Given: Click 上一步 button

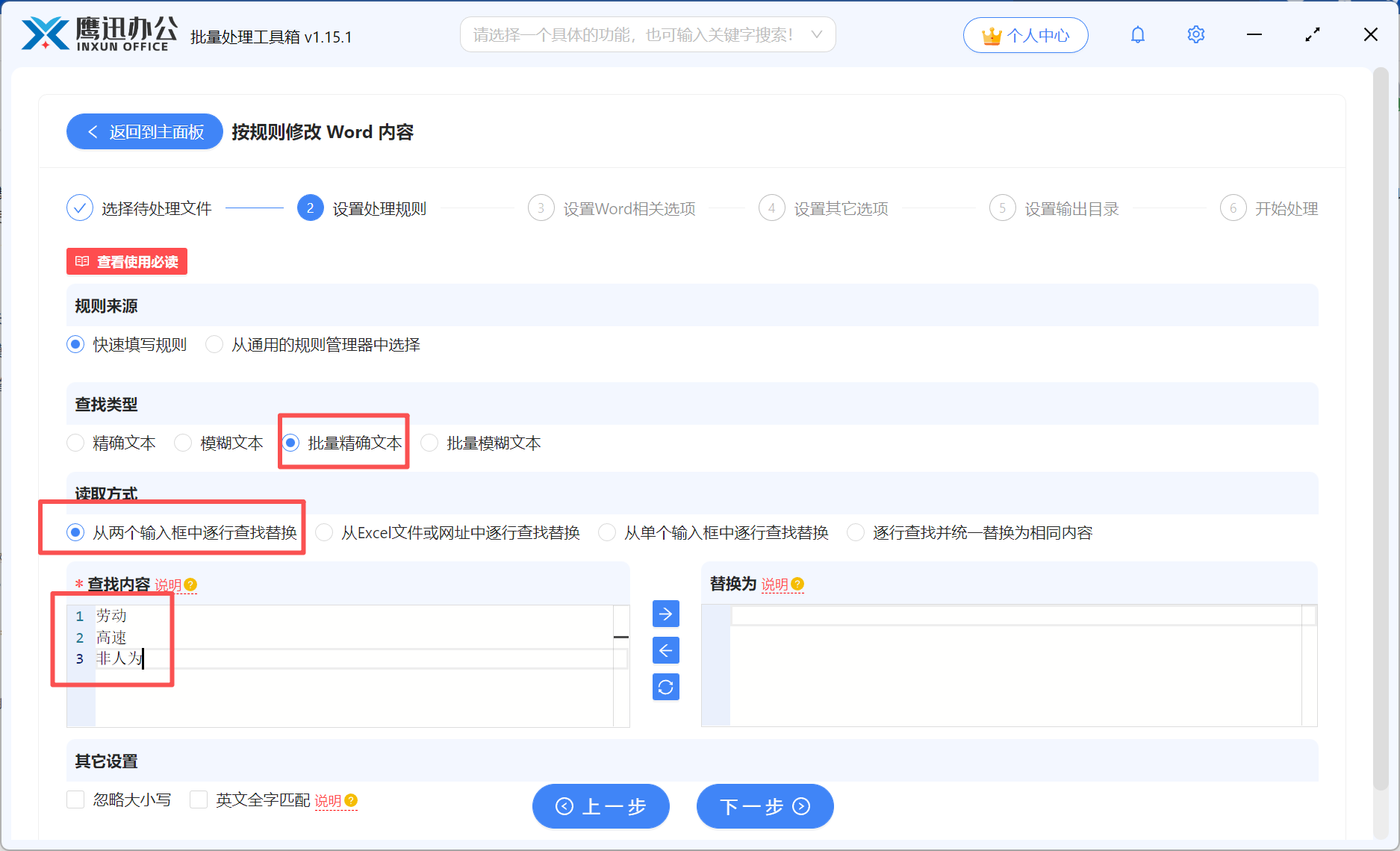Looking at the screenshot, I should pos(601,806).
